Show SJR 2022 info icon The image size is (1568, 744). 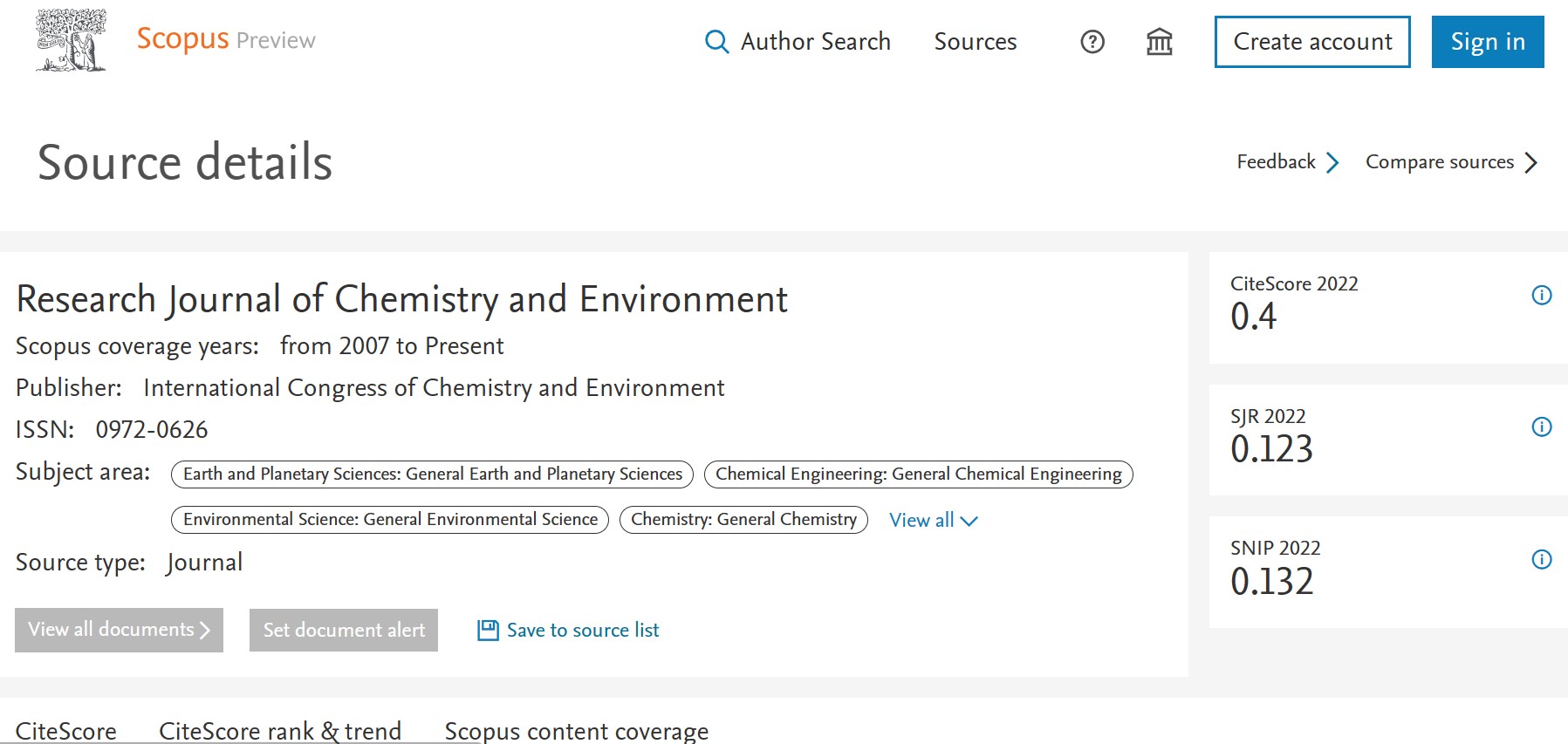tap(1541, 427)
